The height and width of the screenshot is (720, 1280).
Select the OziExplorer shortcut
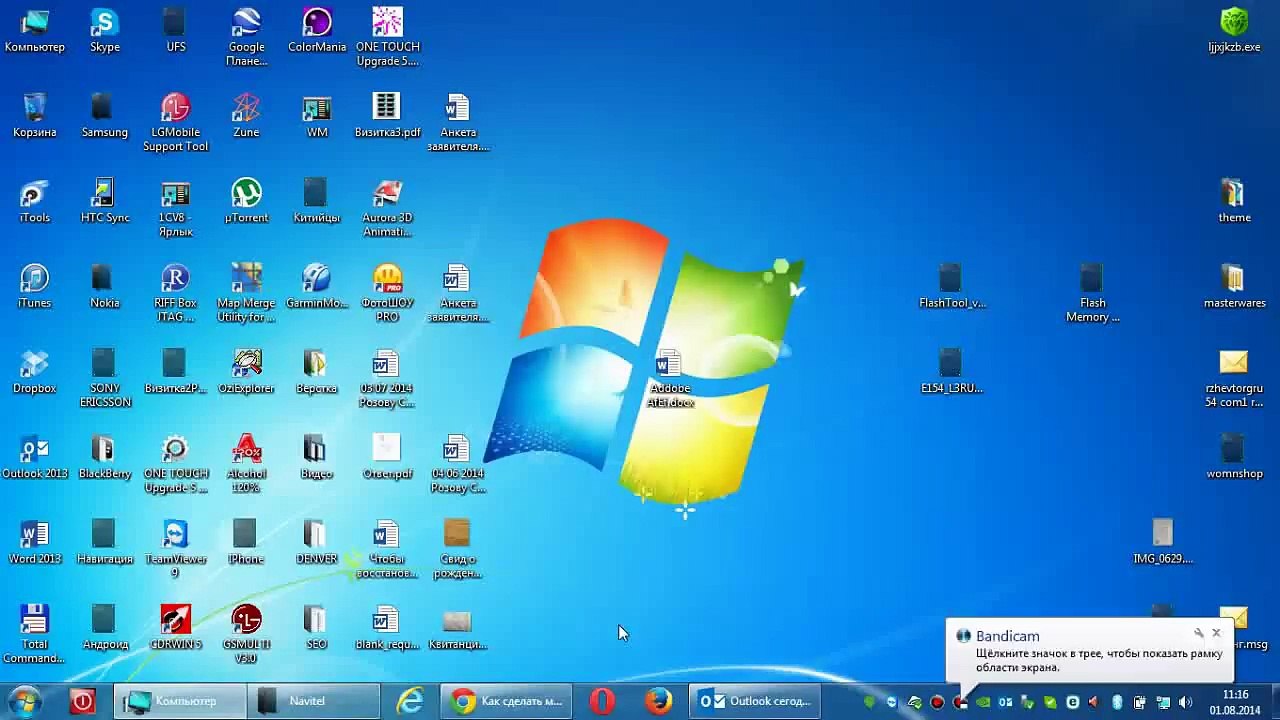pyautogui.click(x=246, y=371)
